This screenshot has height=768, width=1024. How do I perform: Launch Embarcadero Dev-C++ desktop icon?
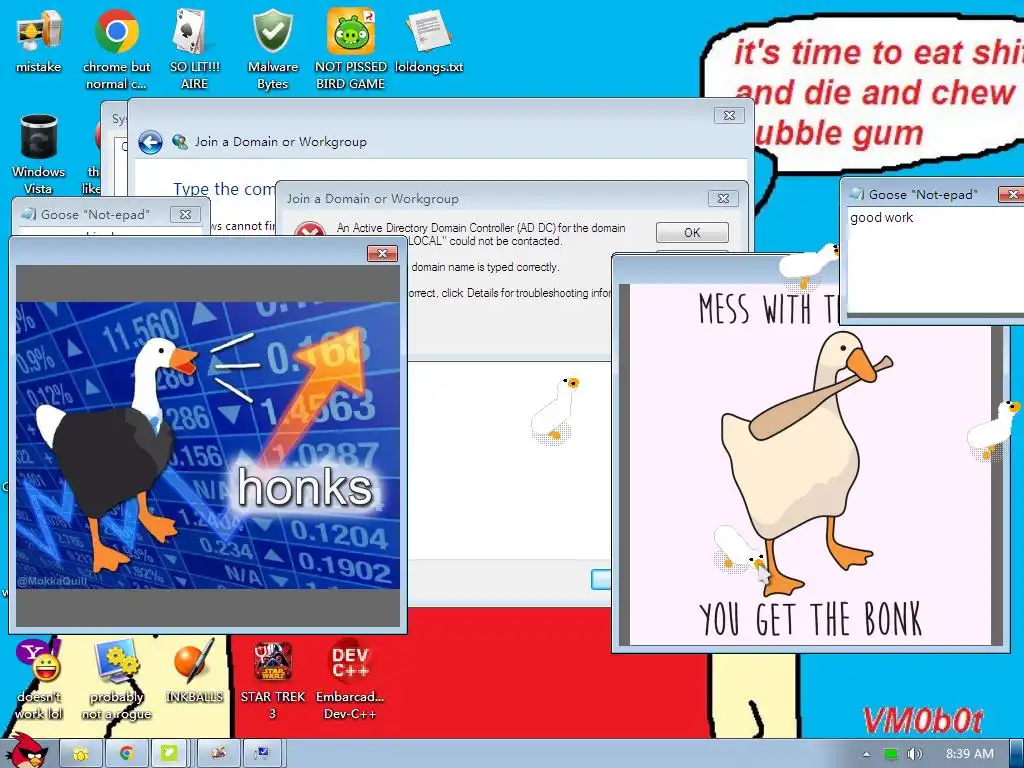(351, 680)
